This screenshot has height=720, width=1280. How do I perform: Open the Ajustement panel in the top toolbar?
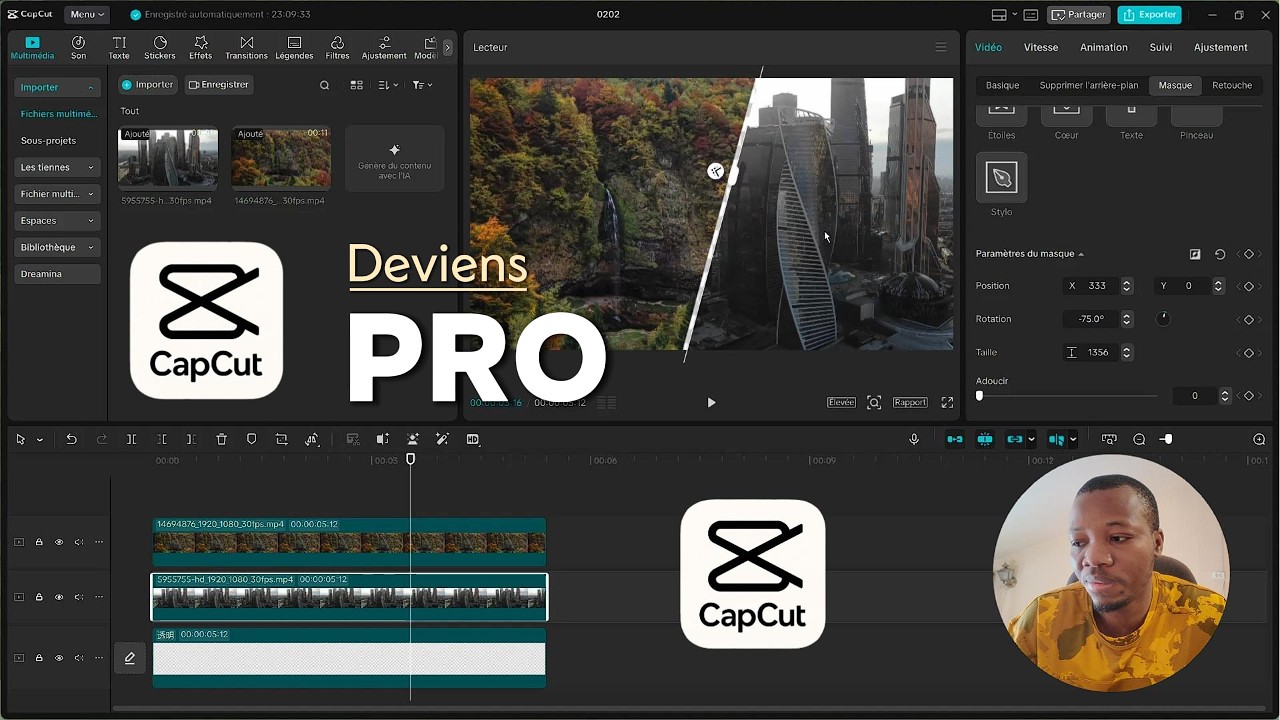384,48
